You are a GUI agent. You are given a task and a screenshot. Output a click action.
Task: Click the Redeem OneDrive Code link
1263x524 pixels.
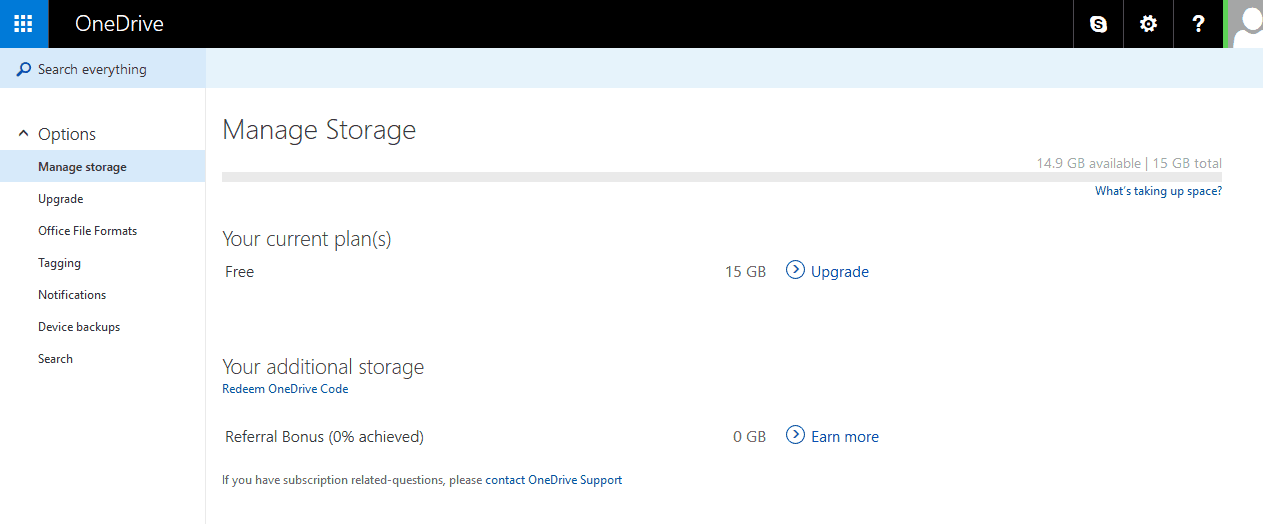click(285, 389)
